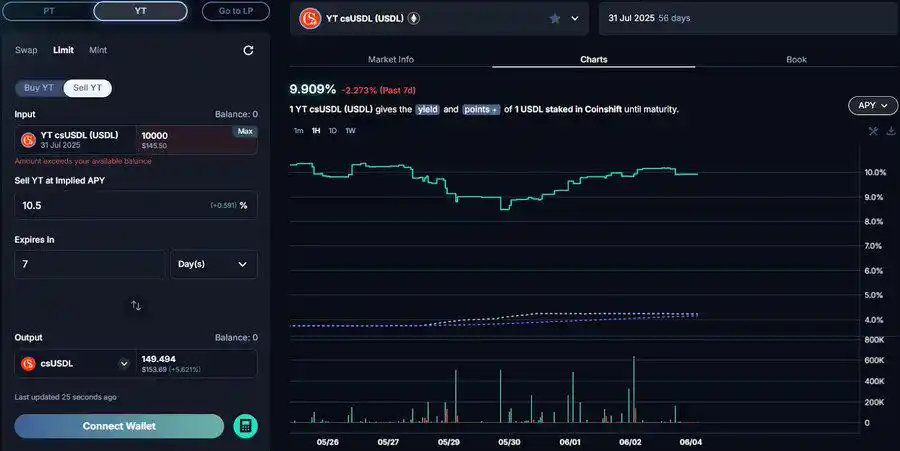Click the csUSDL token logo in header
Screen dimensions: 900x451
pos(311,18)
